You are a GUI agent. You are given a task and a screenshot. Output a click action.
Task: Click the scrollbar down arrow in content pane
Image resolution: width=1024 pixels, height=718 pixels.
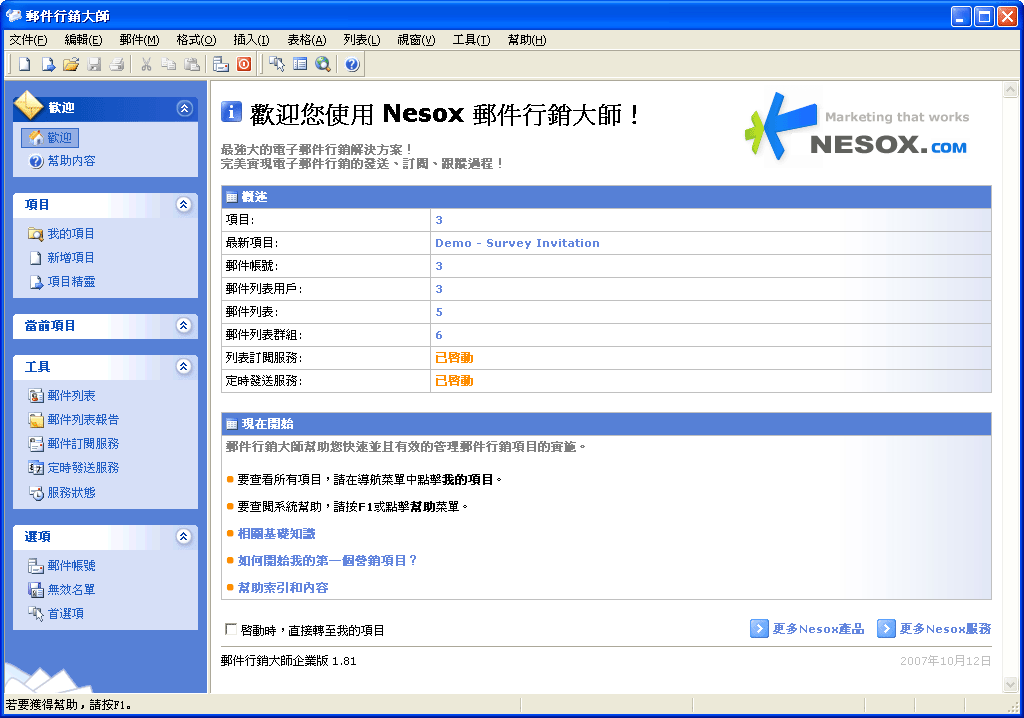coord(1009,684)
